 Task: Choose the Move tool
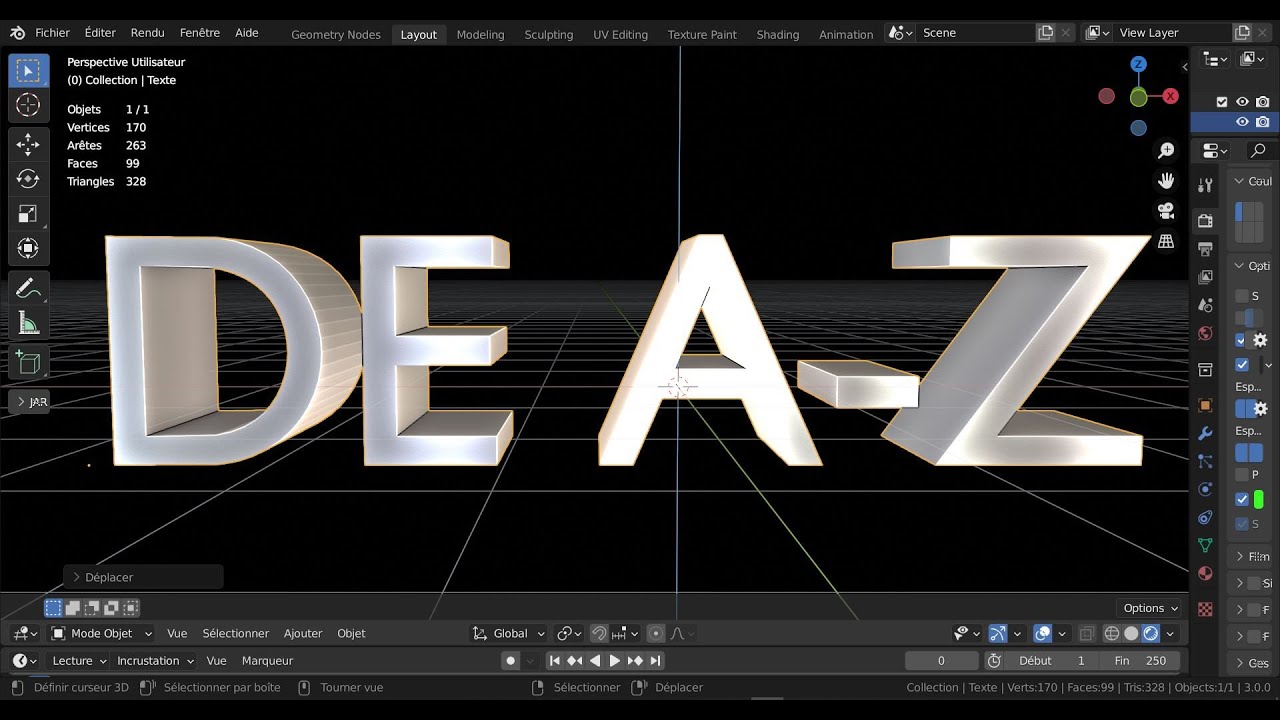pyautogui.click(x=28, y=145)
